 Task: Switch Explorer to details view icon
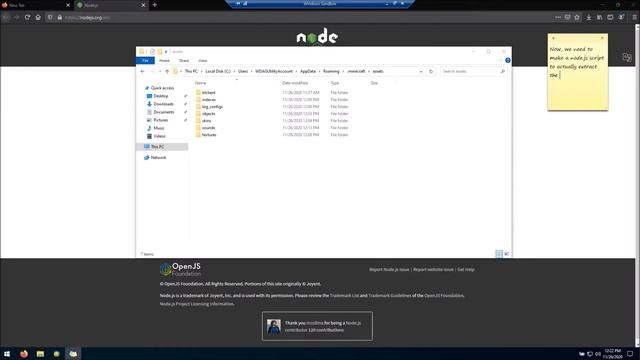[x=499, y=254]
